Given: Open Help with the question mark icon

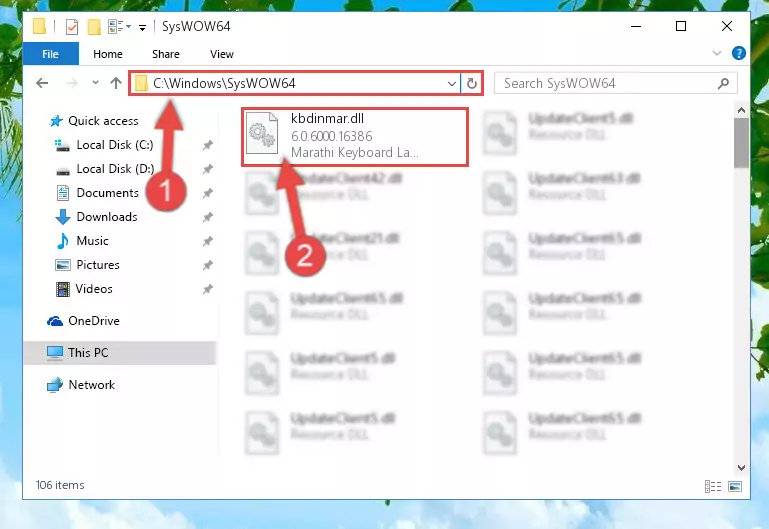Looking at the screenshot, I should (739, 53).
